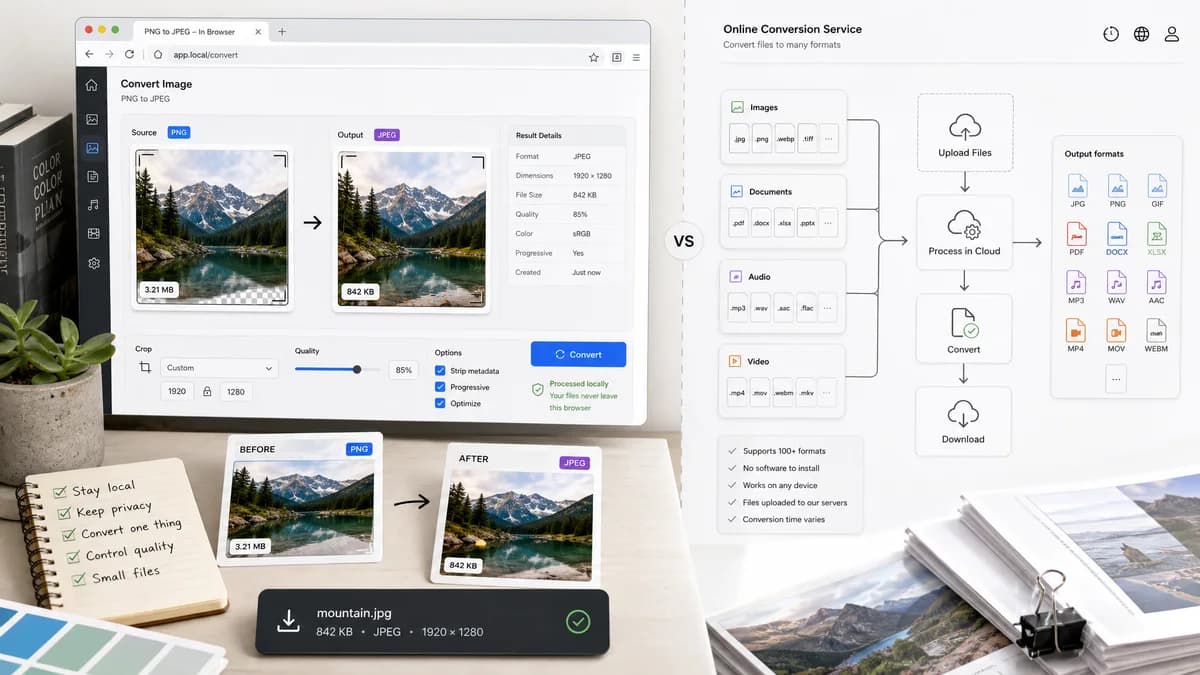The width and height of the screenshot is (1200, 675).
Task: Select the .webp image format chip
Action: coord(785,139)
